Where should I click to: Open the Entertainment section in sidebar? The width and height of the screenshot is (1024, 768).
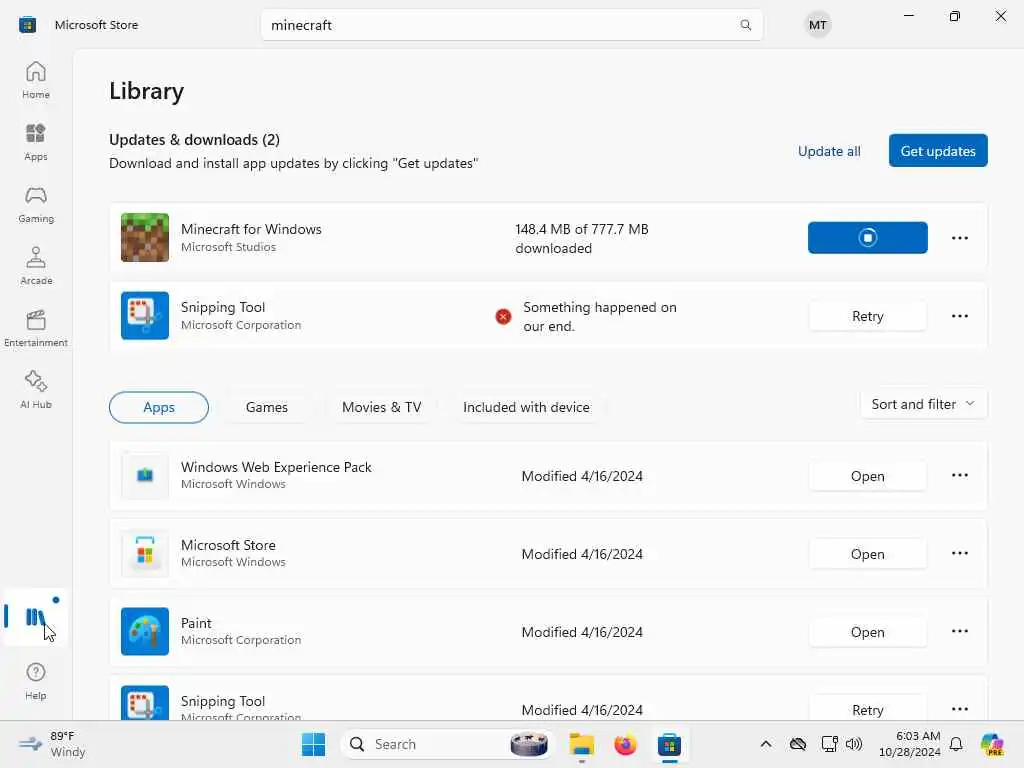[36, 328]
